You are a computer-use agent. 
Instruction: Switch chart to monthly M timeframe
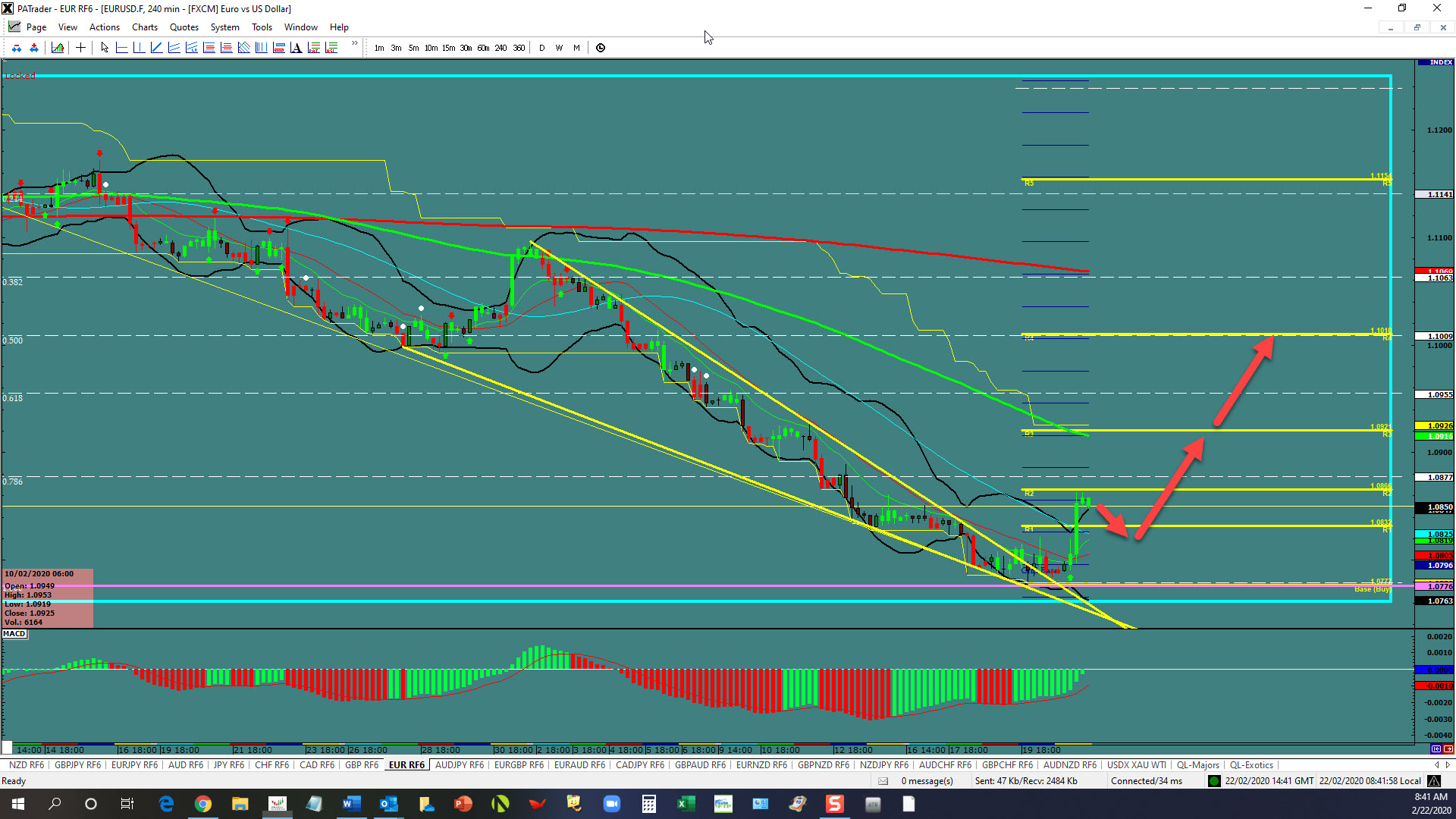click(x=576, y=48)
